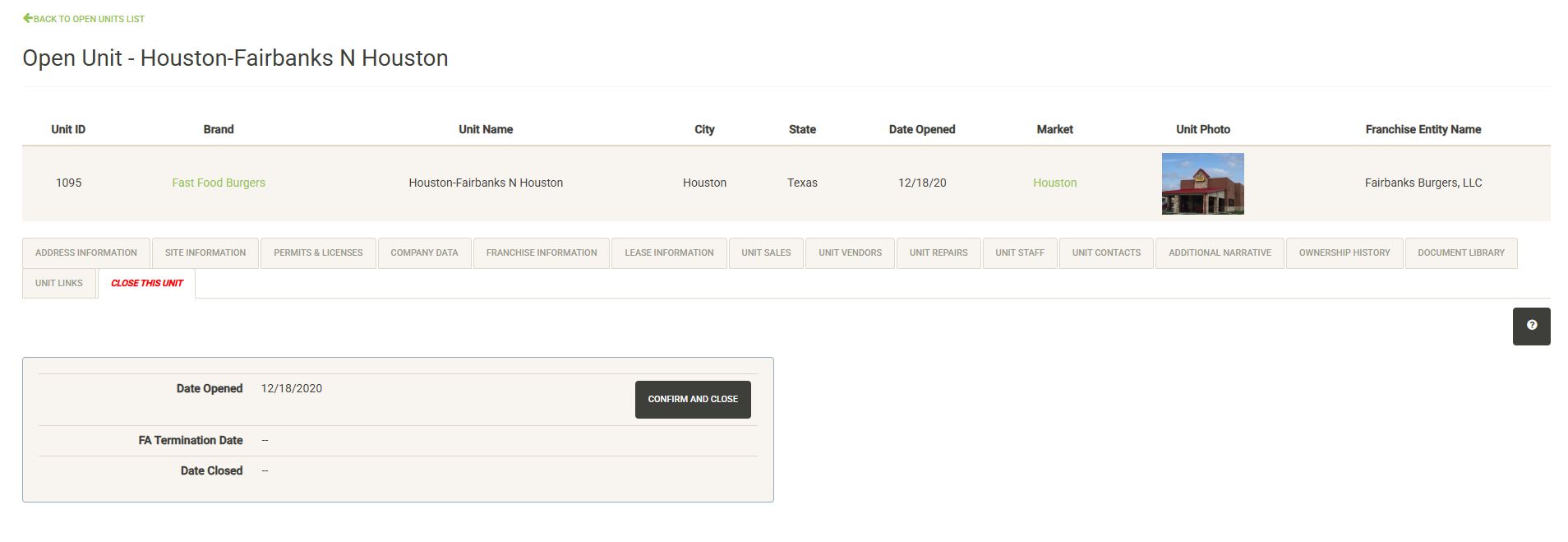
Task: View the Unit Staff tab
Action: 1020,253
